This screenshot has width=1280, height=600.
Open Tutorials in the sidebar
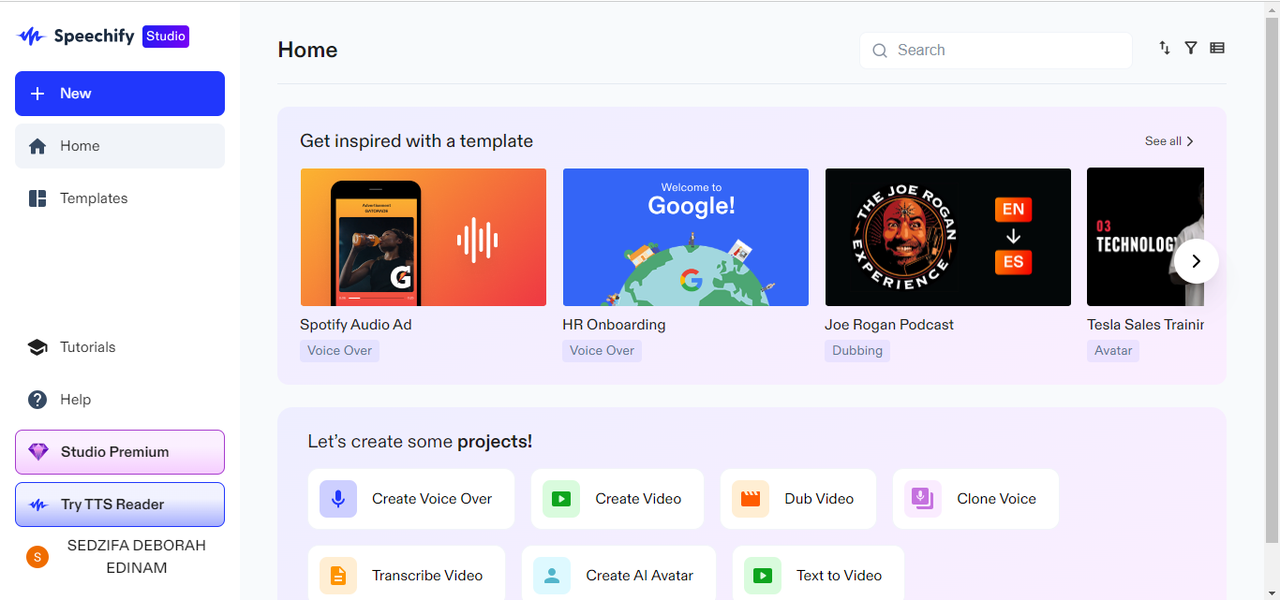(x=120, y=347)
